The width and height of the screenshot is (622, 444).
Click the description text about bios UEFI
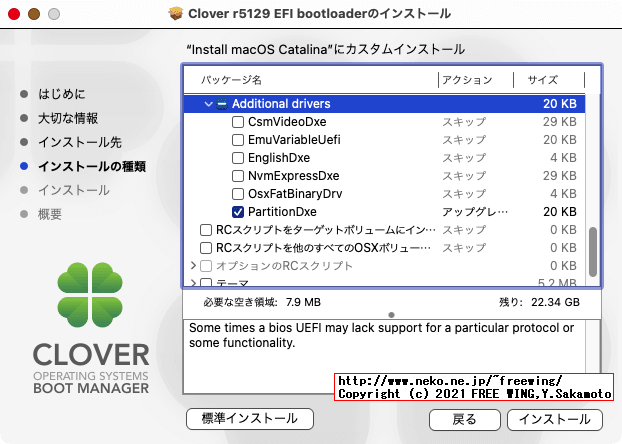click(381, 335)
